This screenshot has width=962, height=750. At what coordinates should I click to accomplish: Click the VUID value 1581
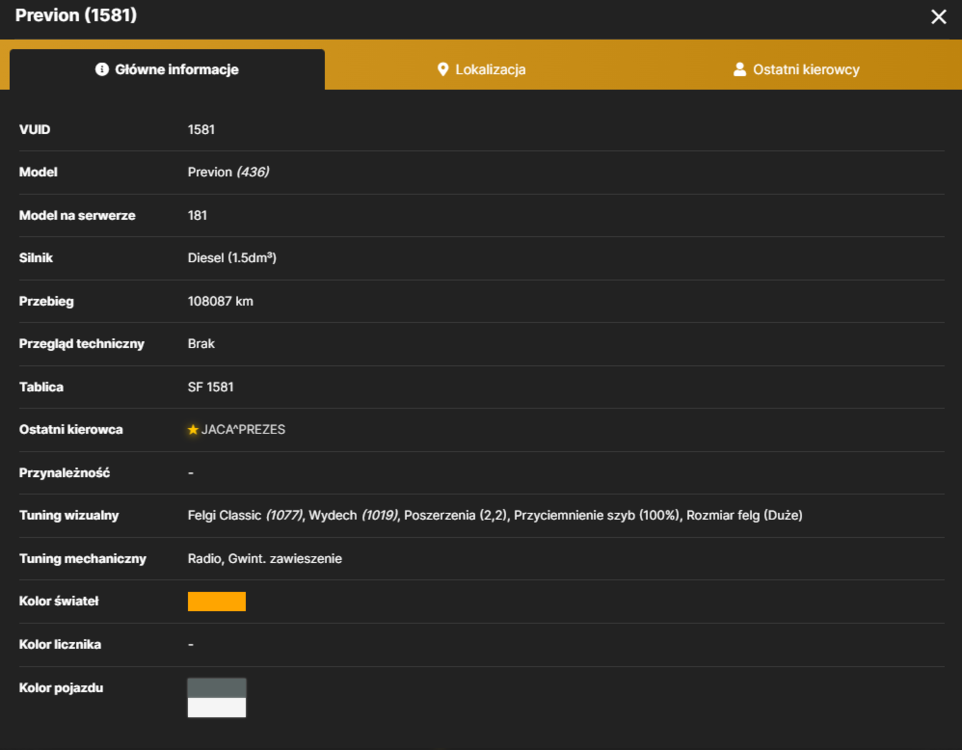[201, 130]
